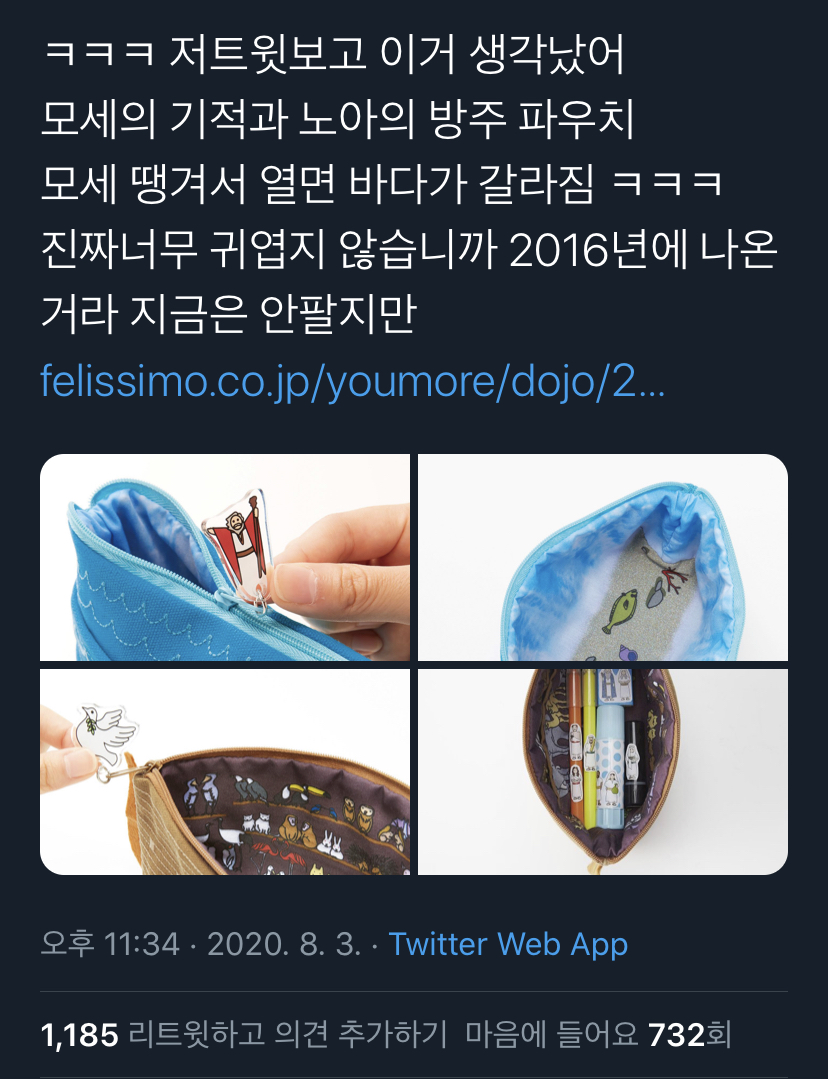828x1079 pixels.
Task: View the pouch with pens photo
Action: (603, 771)
